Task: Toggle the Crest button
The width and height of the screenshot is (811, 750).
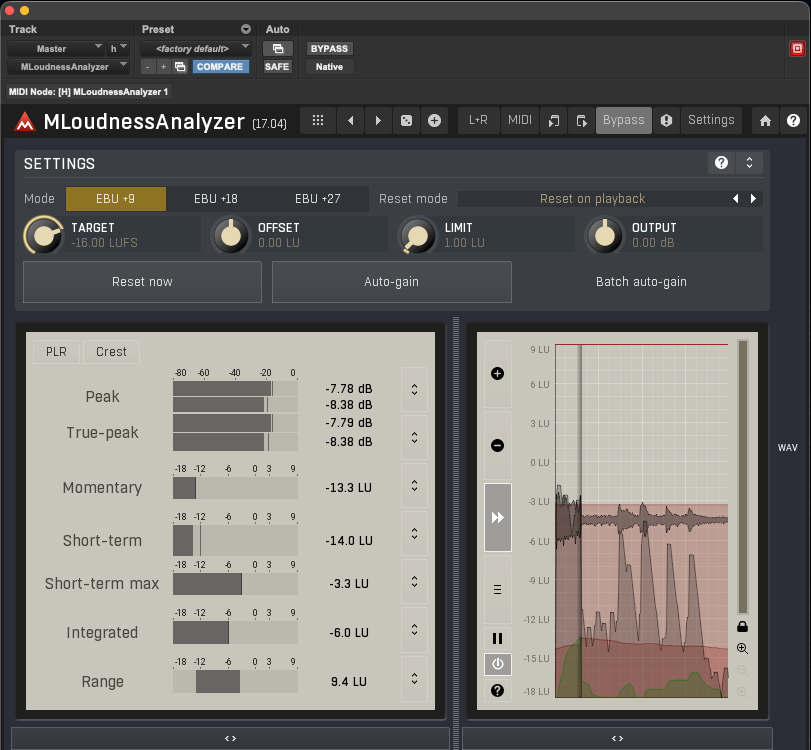Action: pyautogui.click(x=111, y=352)
